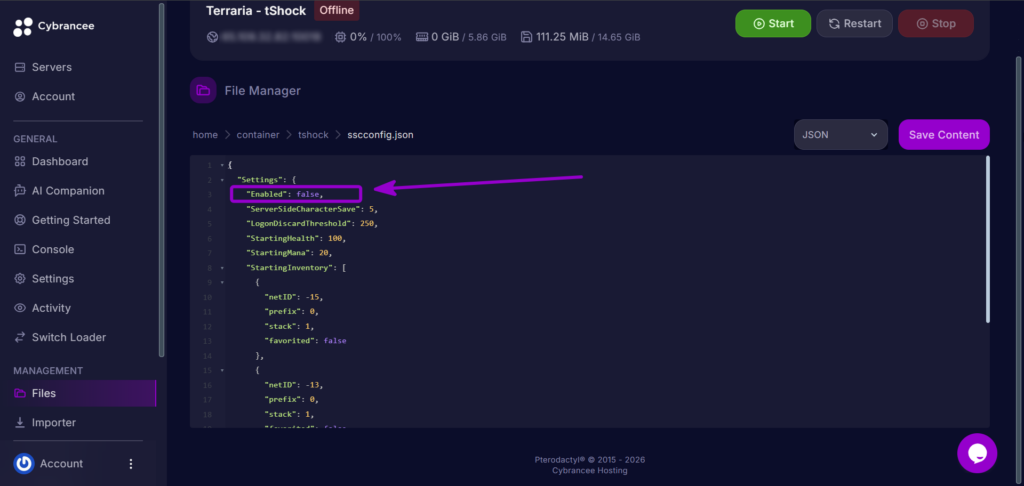The width and height of the screenshot is (1024, 486).
Task: Open the JSON language dropdown
Action: point(840,135)
